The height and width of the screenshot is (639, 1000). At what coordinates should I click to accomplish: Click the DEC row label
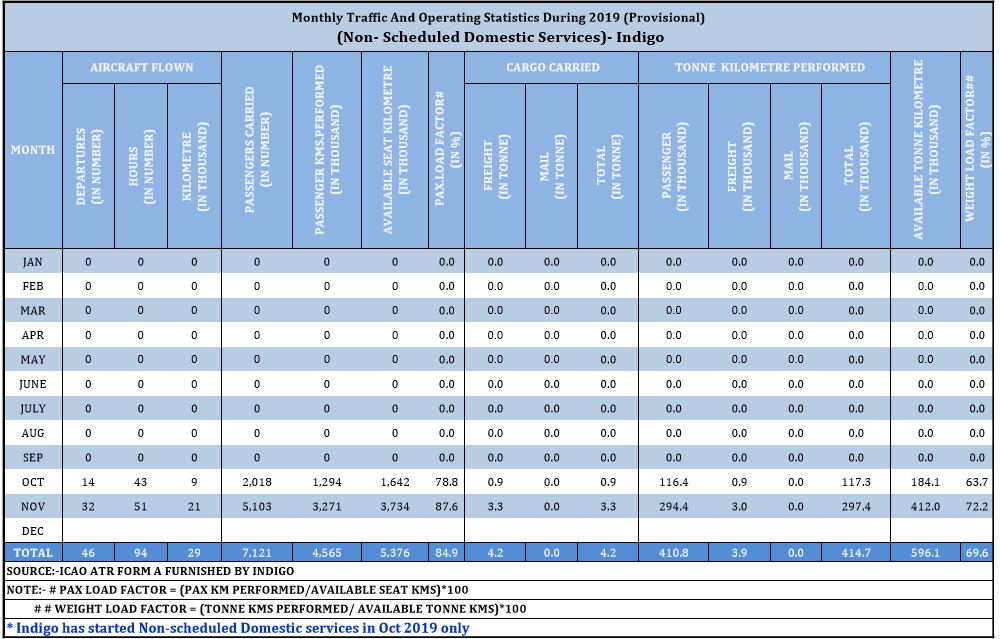tap(32, 531)
